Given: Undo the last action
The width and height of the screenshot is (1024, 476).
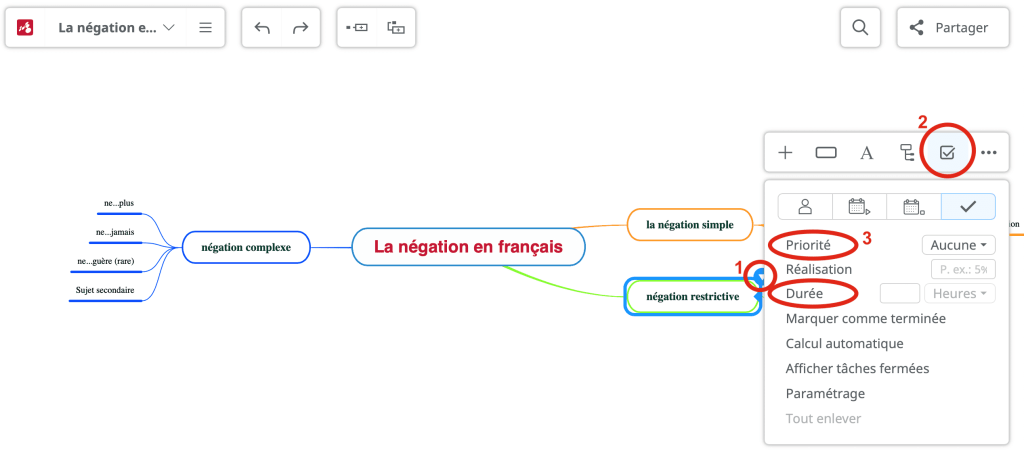Looking at the screenshot, I should tap(262, 27).
